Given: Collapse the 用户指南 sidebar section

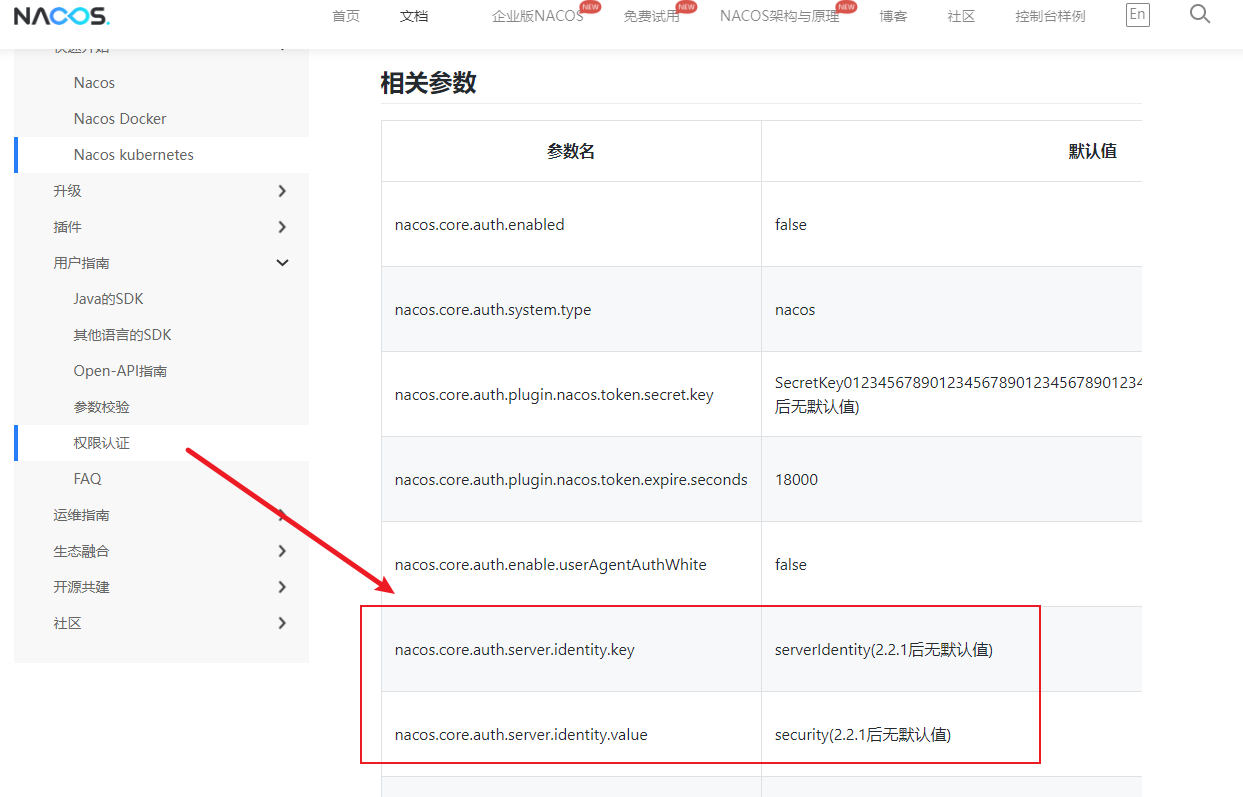Looking at the screenshot, I should [x=282, y=262].
